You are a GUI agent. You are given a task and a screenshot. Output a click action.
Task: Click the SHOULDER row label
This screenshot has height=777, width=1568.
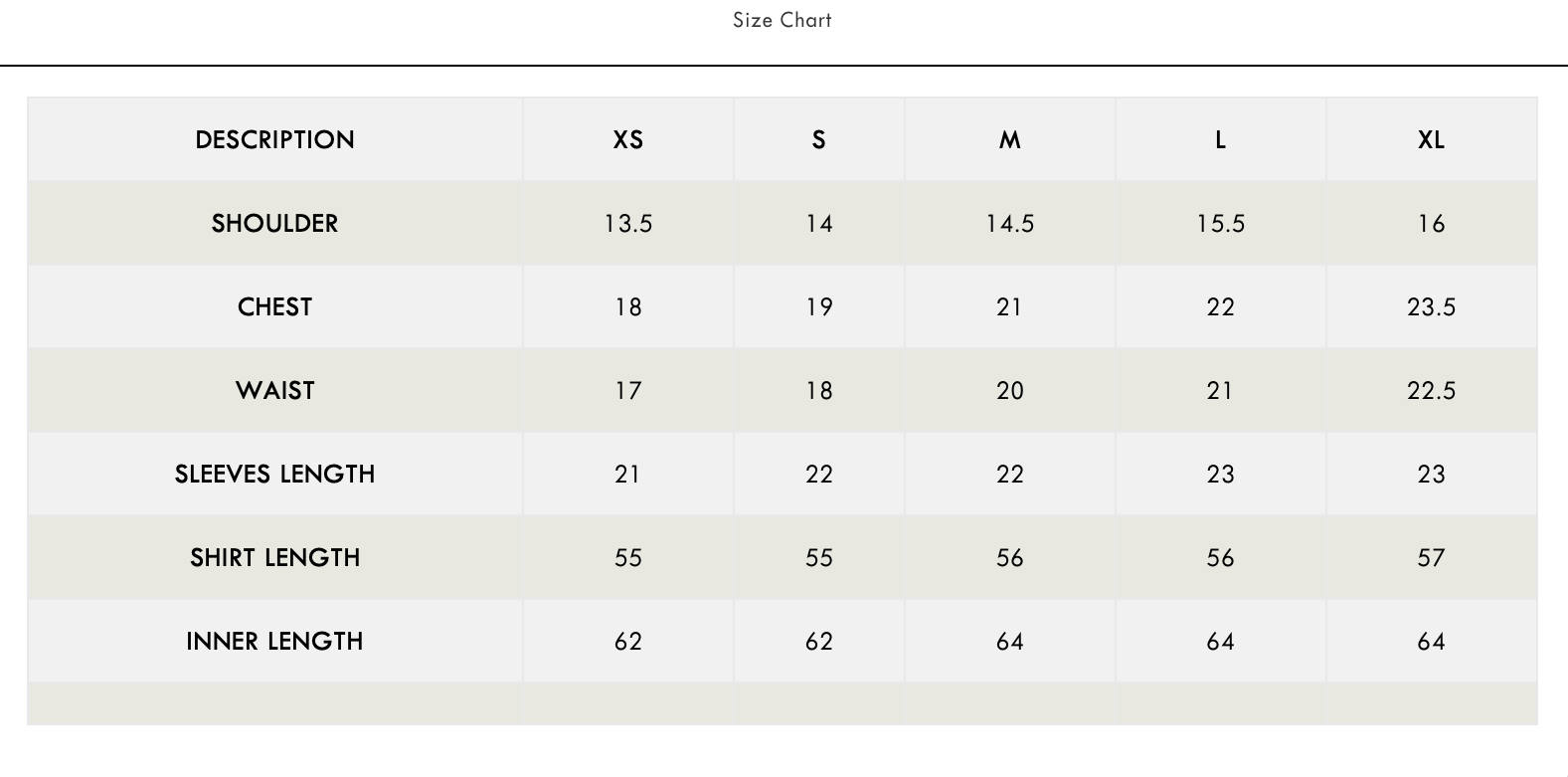(x=274, y=223)
